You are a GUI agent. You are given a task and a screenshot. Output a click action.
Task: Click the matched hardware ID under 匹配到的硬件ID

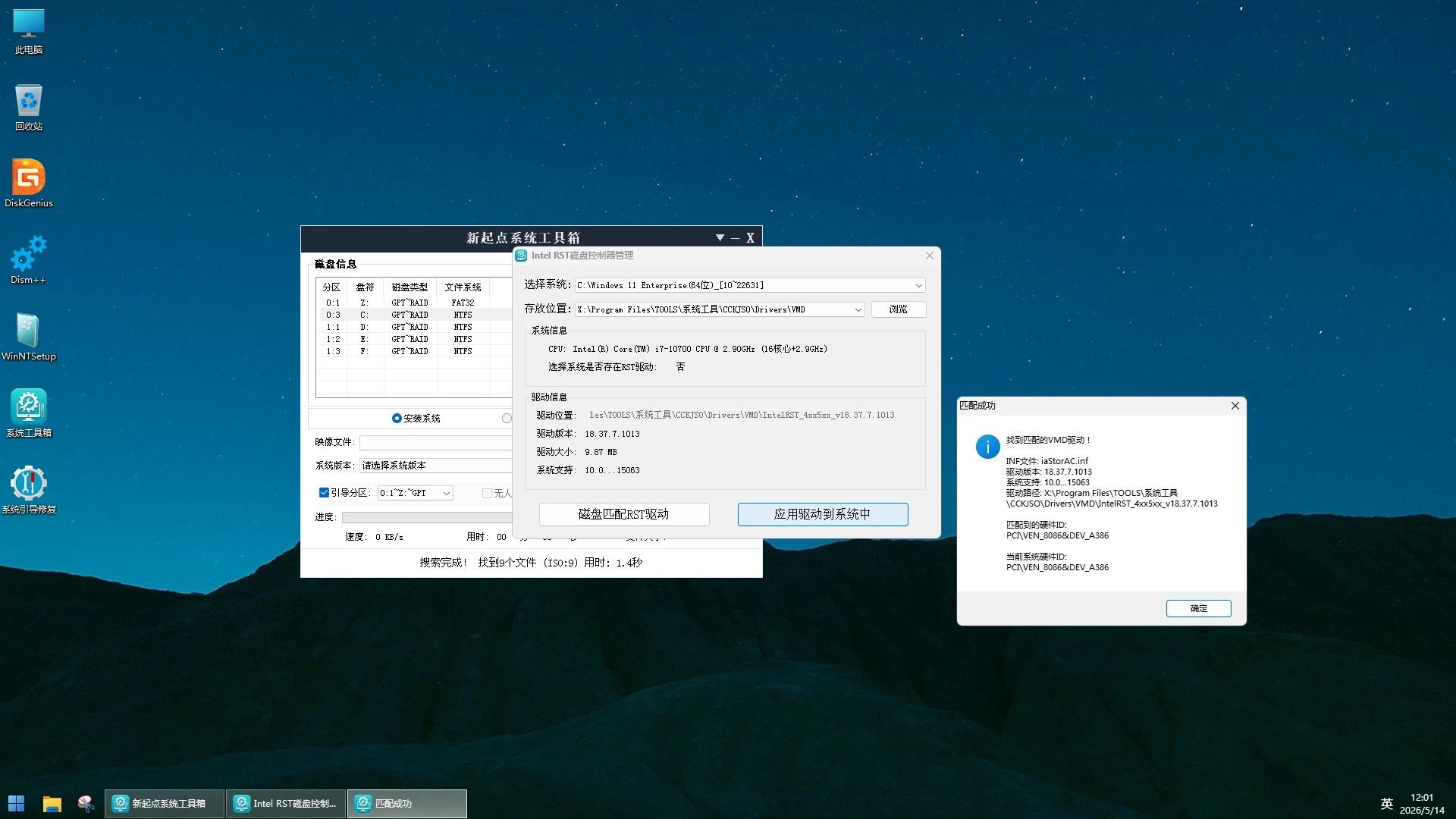(x=1057, y=535)
